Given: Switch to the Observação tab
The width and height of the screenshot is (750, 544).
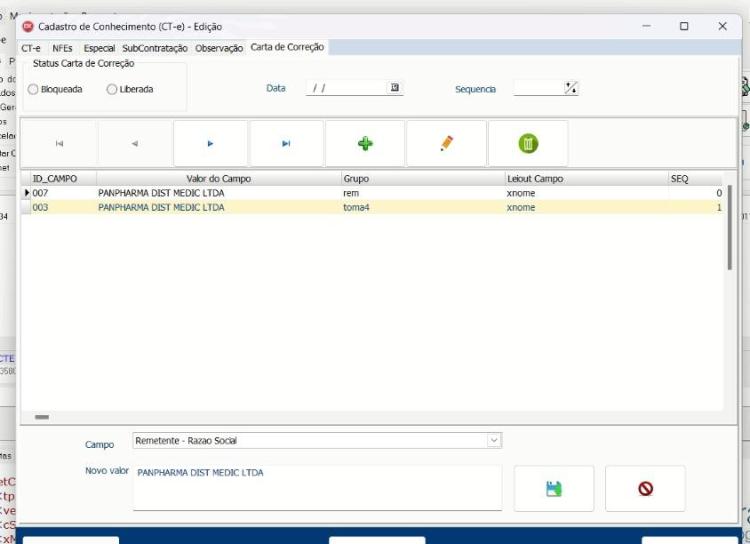Looking at the screenshot, I should pos(219,48).
